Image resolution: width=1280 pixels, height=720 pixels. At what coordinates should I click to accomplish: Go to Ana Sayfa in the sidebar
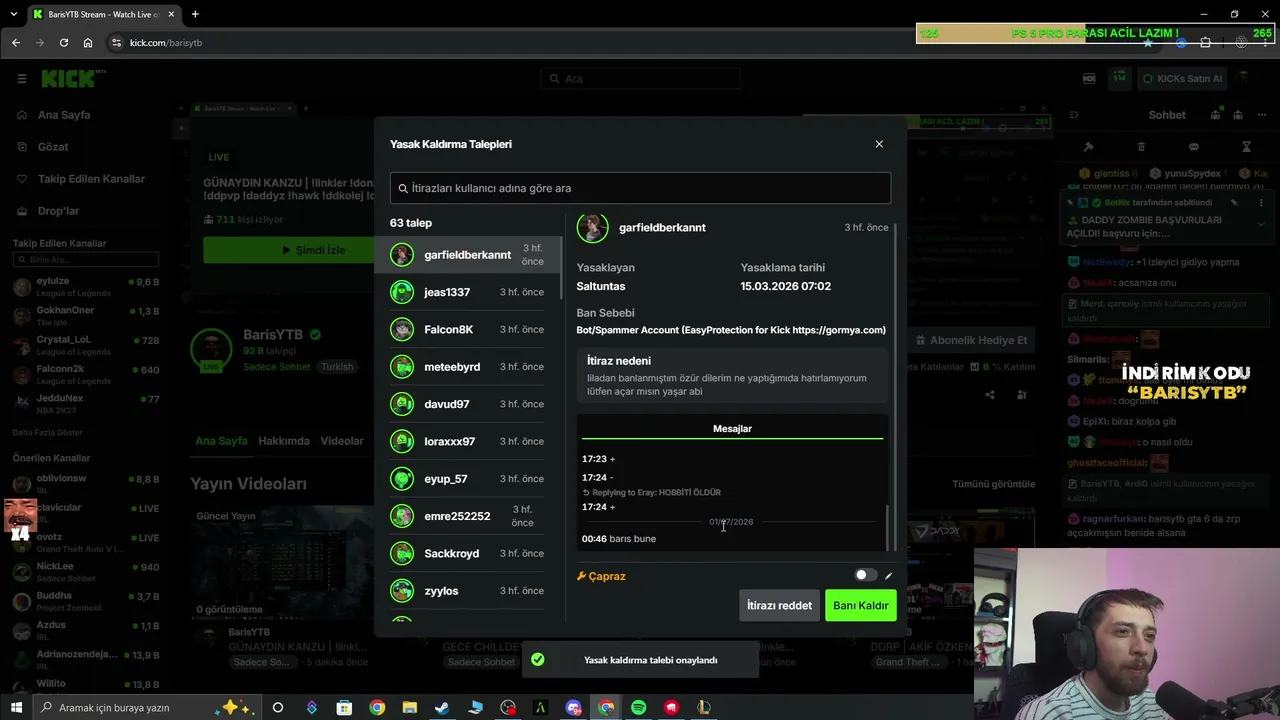(x=64, y=115)
